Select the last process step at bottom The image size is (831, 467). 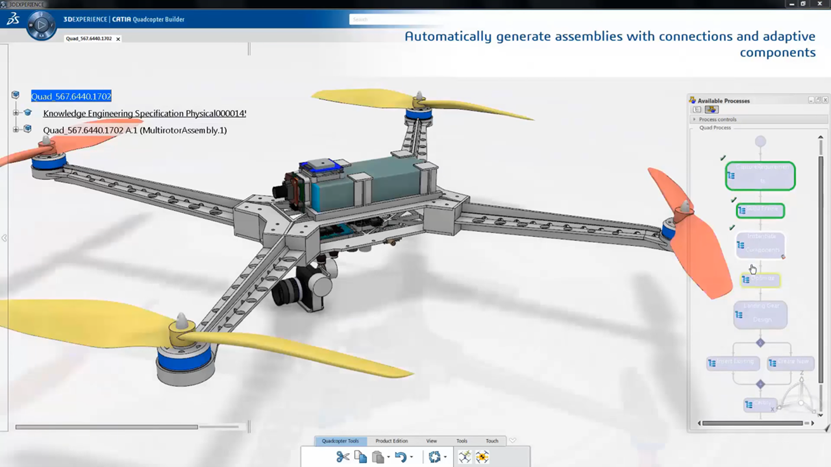click(761, 404)
